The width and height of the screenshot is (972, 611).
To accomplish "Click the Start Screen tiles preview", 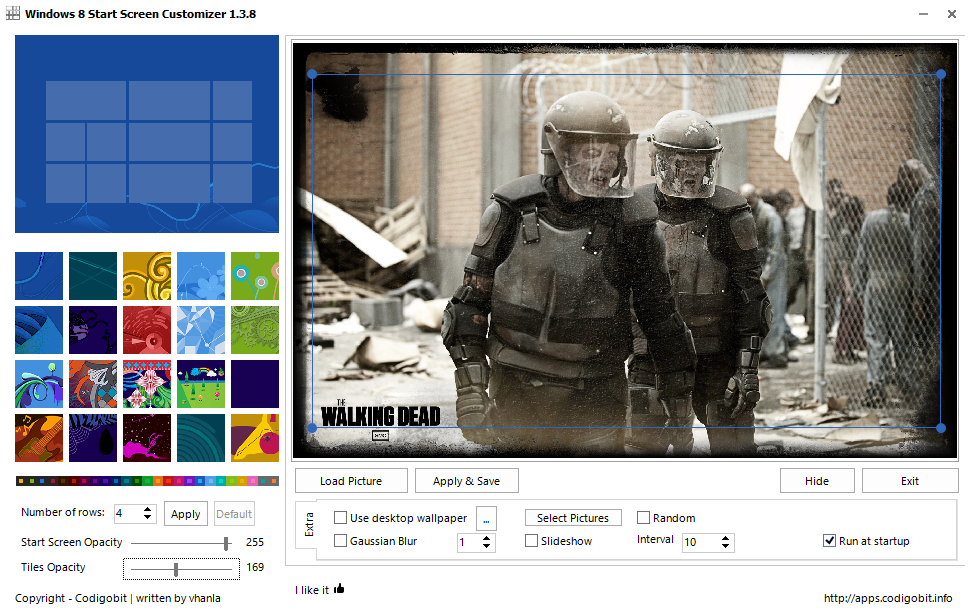I will coord(147,134).
